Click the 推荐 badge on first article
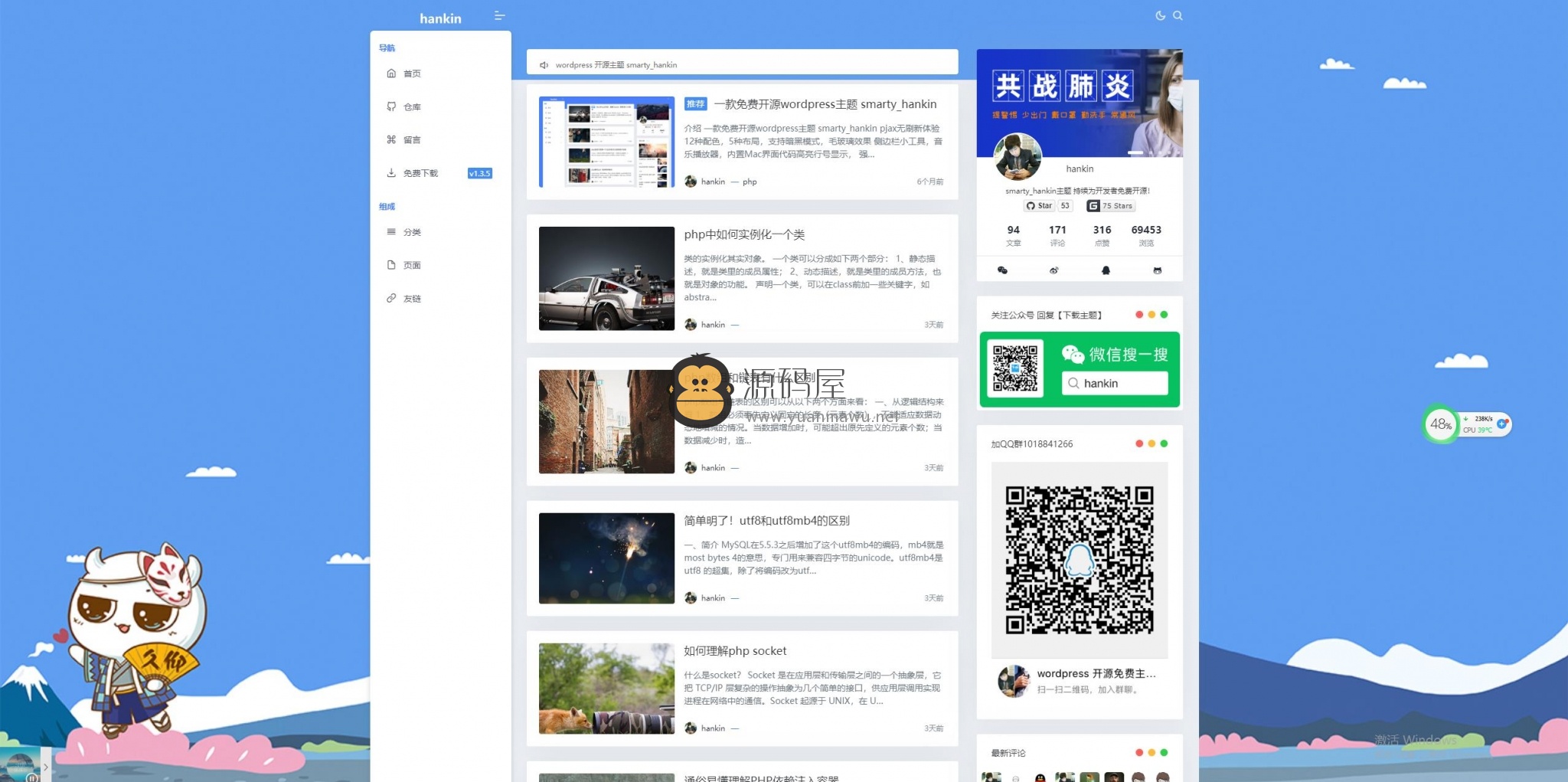The height and width of the screenshot is (782, 1568). pos(695,104)
